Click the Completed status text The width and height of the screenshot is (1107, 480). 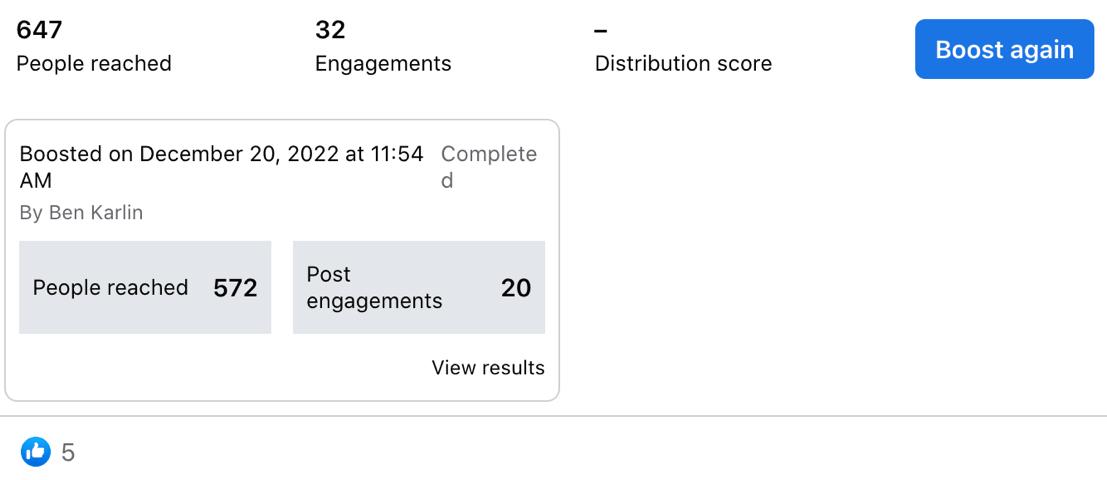489,167
